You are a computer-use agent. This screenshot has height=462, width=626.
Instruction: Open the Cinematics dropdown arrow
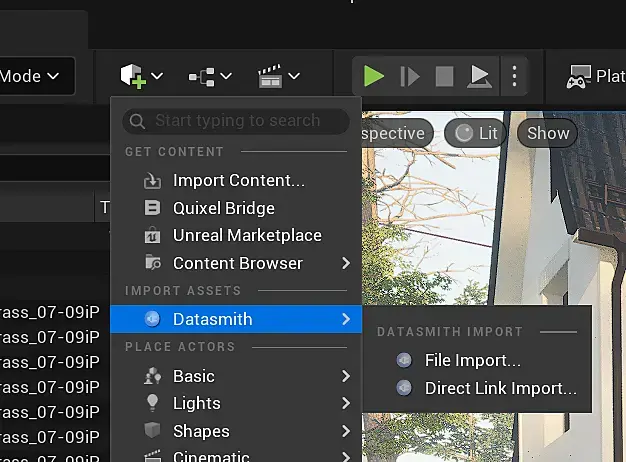point(294,76)
